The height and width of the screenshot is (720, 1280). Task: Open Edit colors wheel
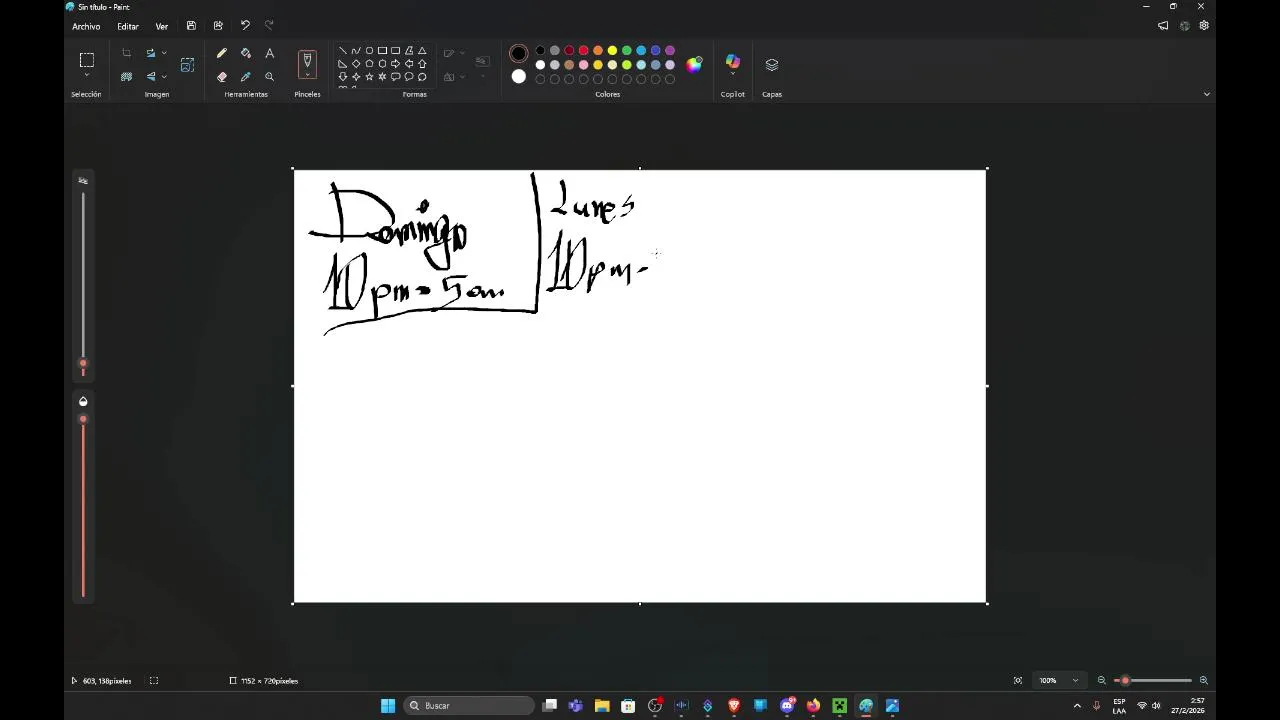(x=694, y=64)
